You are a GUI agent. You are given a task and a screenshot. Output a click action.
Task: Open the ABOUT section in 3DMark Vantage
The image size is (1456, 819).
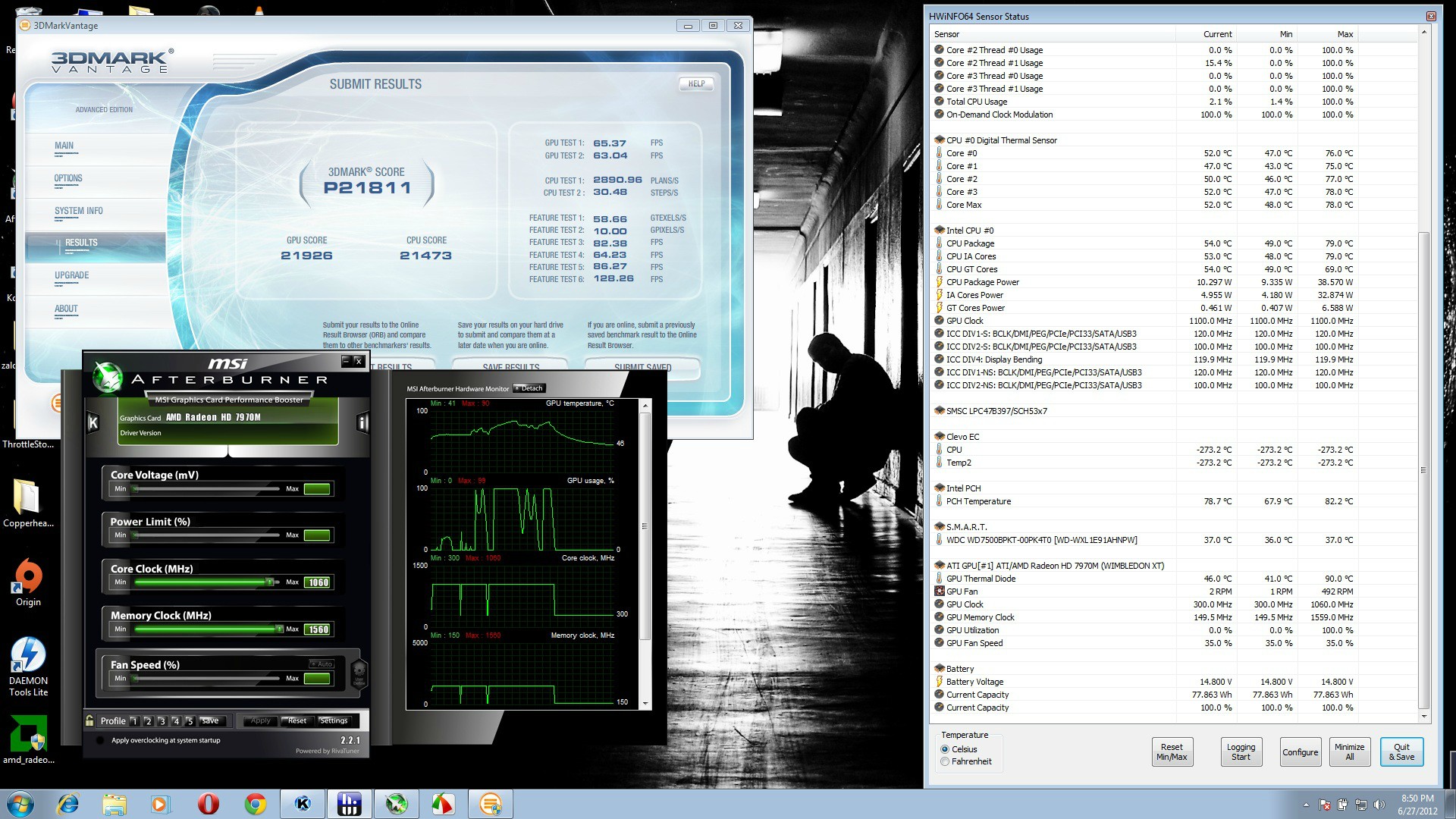pos(66,309)
